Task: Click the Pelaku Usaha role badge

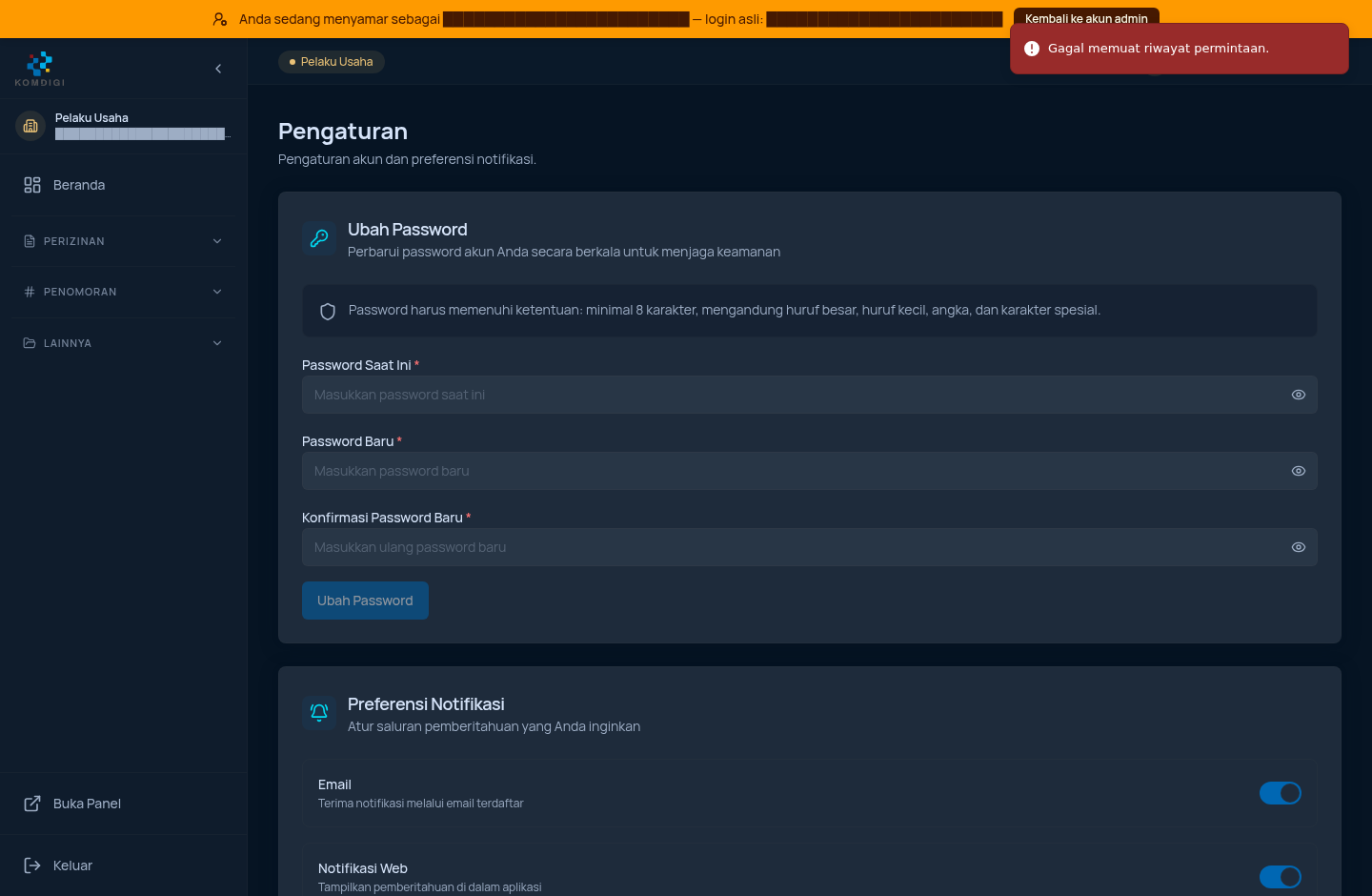Action: [332, 62]
